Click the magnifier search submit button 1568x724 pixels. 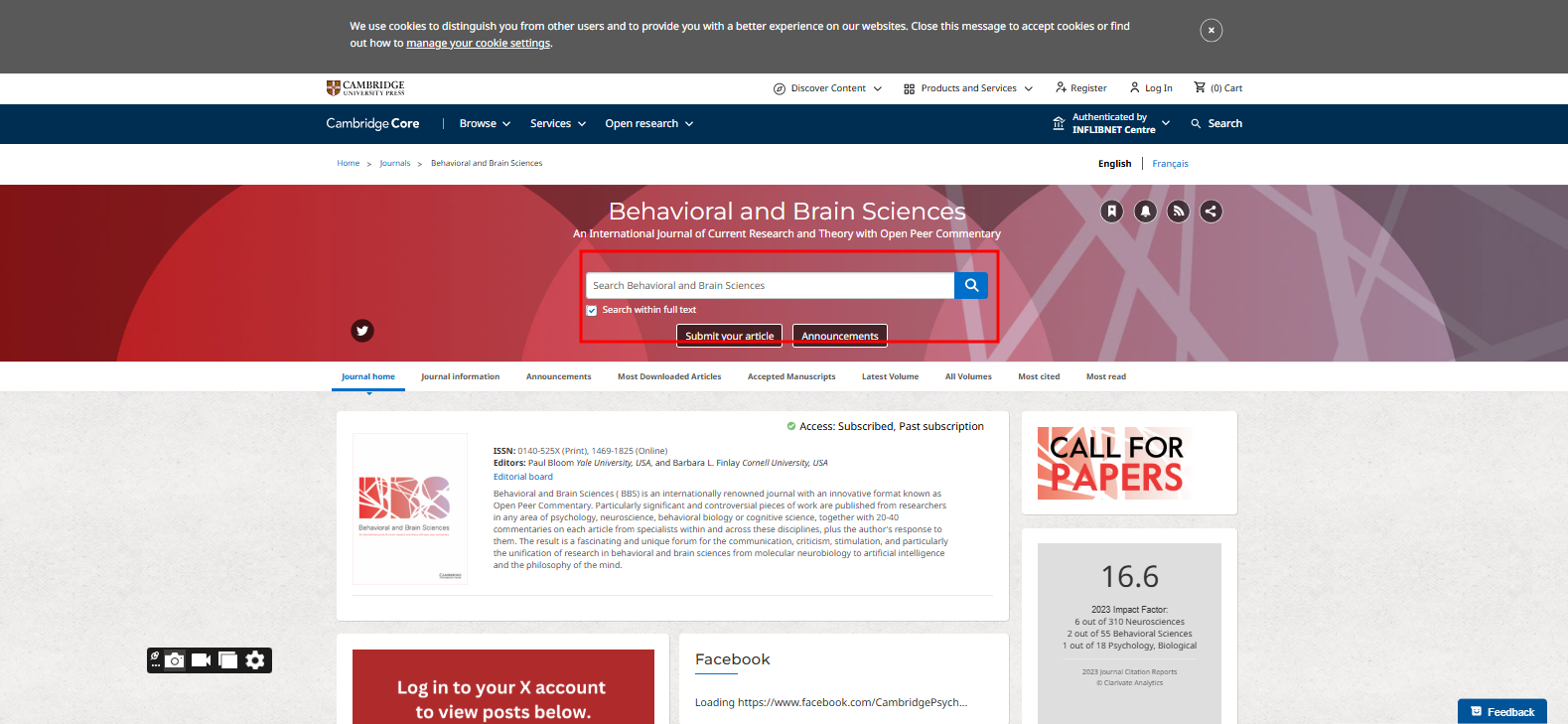click(x=971, y=285)
